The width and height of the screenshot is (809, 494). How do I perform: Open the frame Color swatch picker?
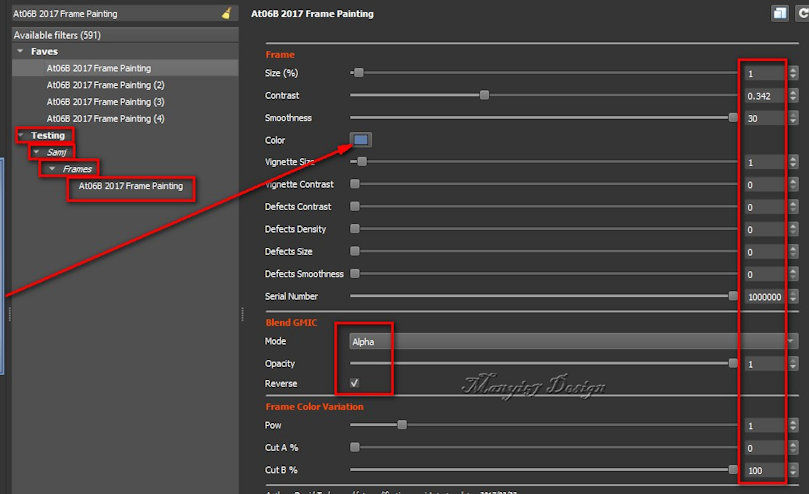[360, 140]
